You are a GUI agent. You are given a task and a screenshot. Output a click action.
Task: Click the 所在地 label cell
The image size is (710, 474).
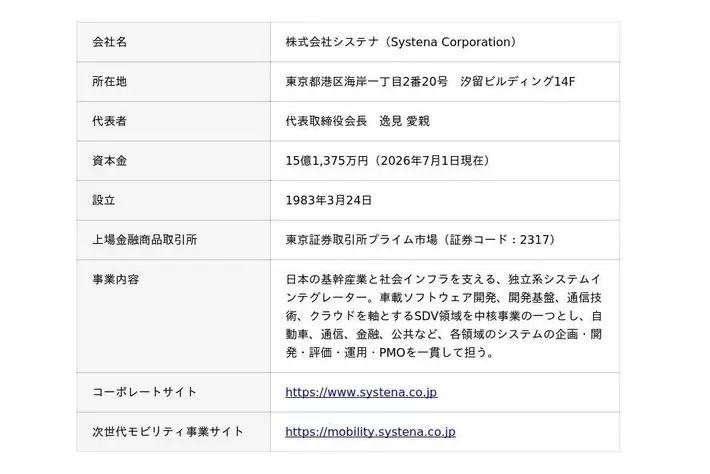point(174,81)
